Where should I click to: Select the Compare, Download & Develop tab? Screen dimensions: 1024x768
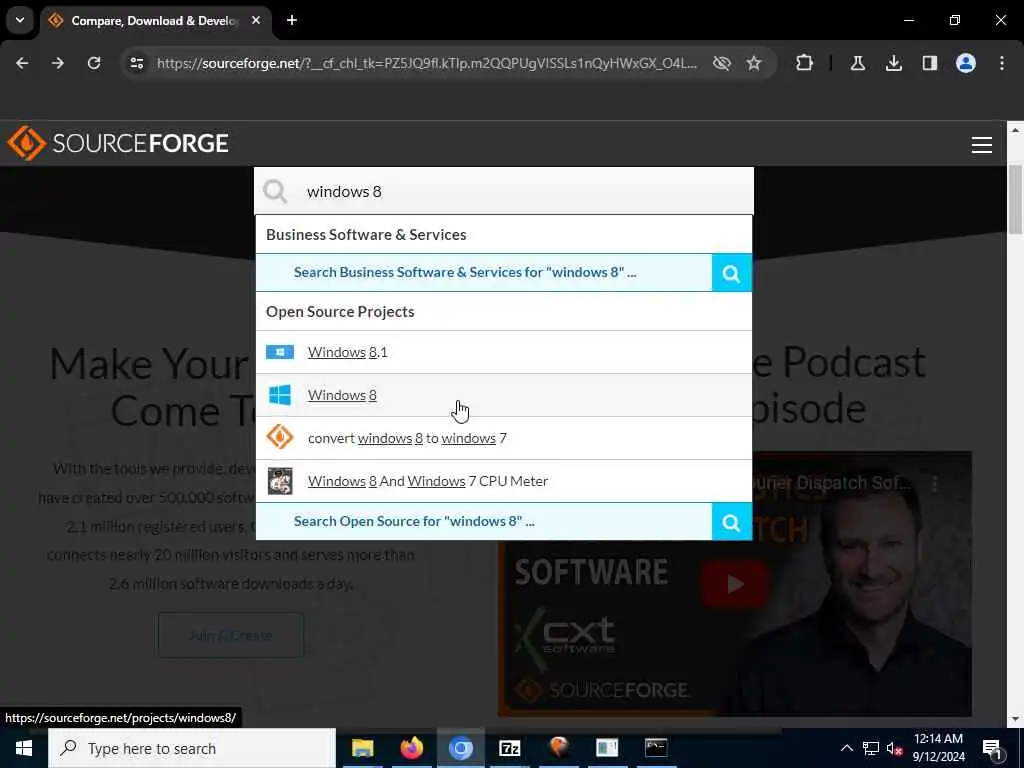click(155, 21)
